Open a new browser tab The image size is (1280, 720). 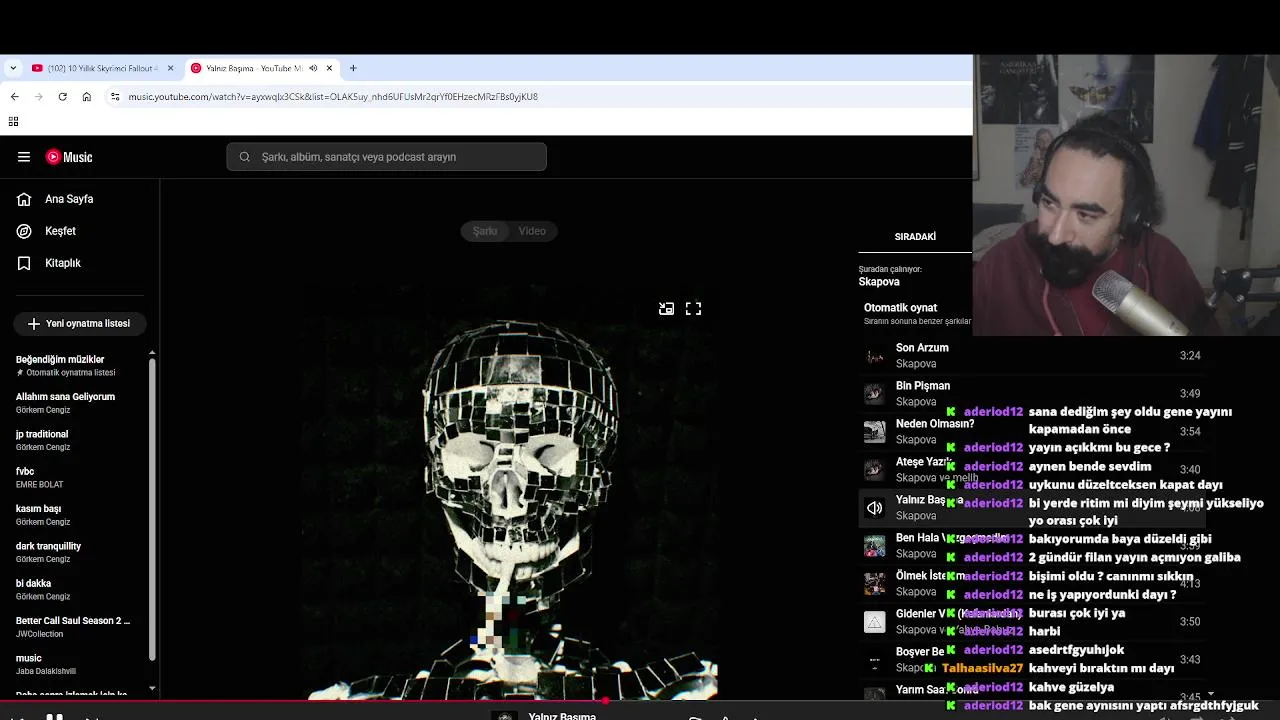[353, 68]
